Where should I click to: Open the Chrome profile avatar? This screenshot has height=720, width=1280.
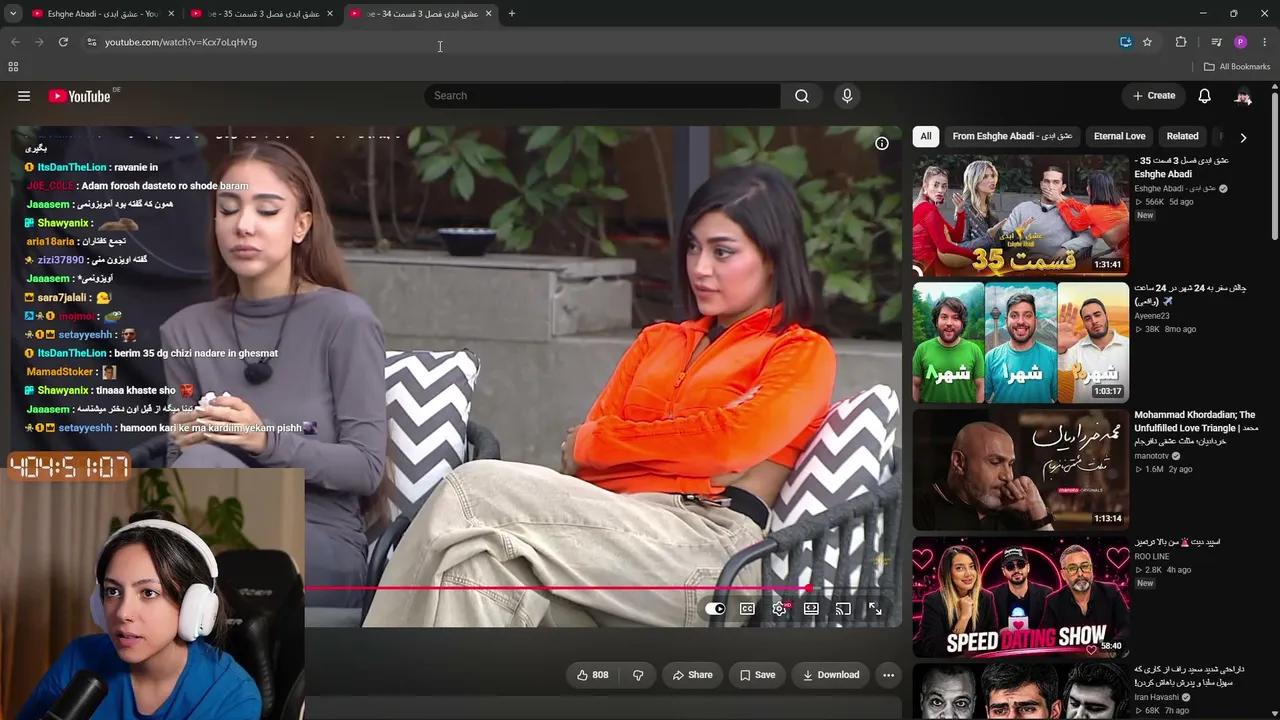pyautogui.click(x=1240, y=42)
